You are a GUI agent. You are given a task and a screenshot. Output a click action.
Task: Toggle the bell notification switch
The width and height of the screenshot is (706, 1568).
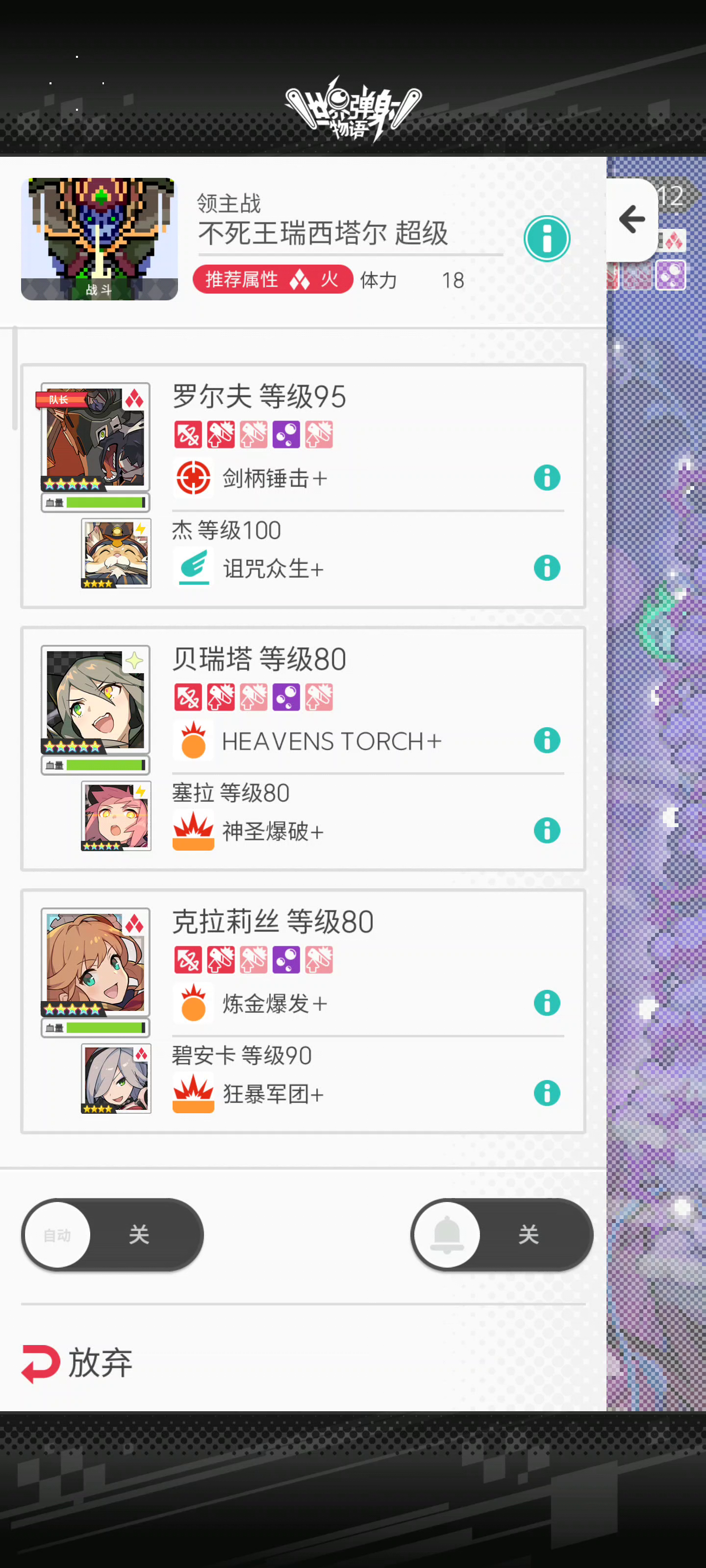(x=502, y=1235)
